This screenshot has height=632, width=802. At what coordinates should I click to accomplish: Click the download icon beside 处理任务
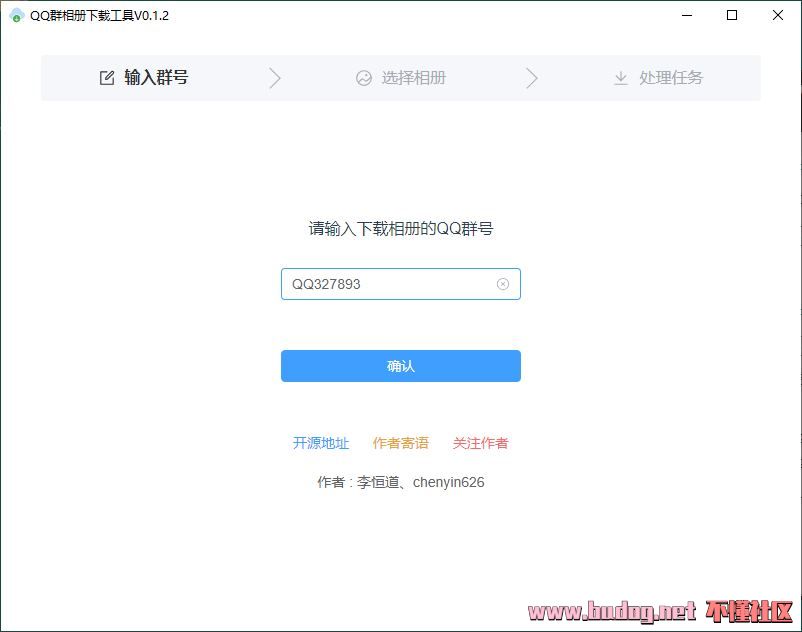620,78
